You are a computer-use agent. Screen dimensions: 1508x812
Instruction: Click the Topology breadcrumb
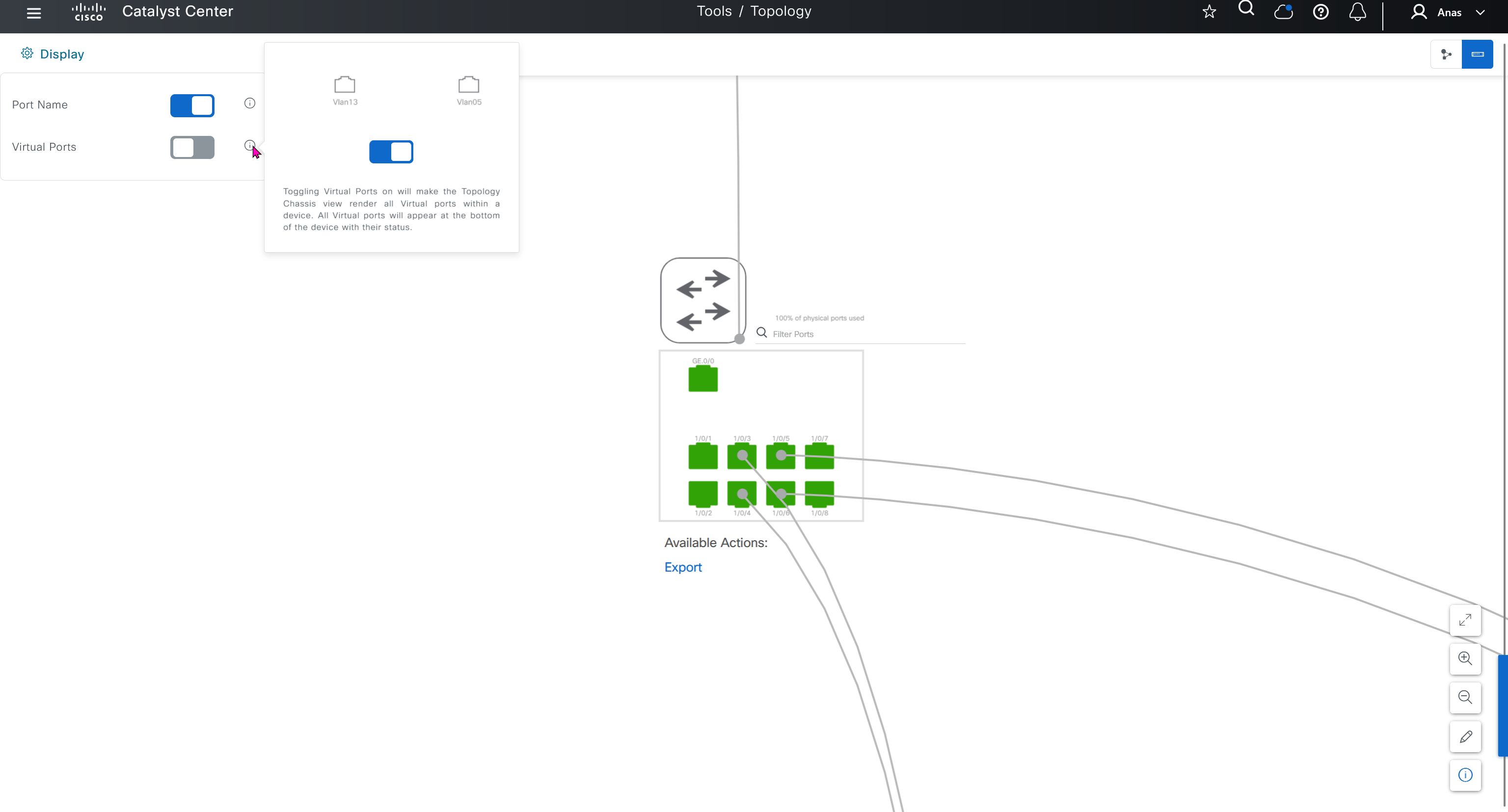781,11
